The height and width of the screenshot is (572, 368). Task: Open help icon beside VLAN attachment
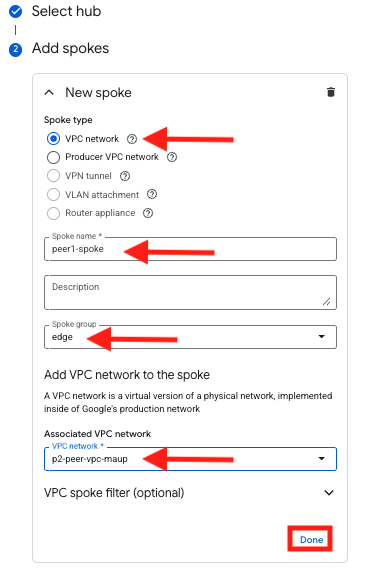[x=152, y=194]
